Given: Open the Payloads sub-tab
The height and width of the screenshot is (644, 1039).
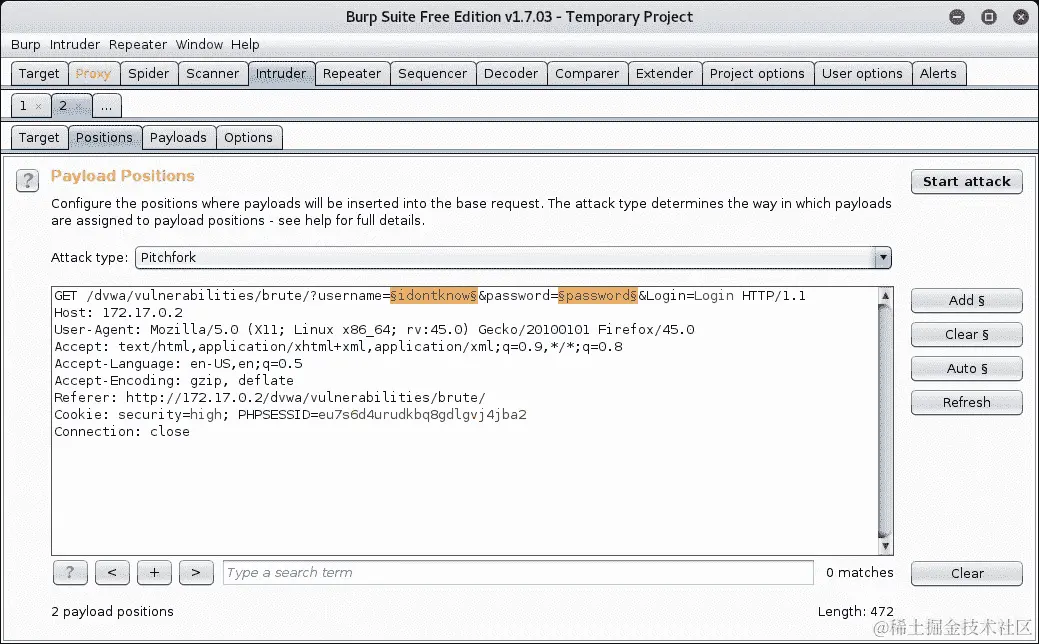Looking at the screenshot, I should pos(178,138).
